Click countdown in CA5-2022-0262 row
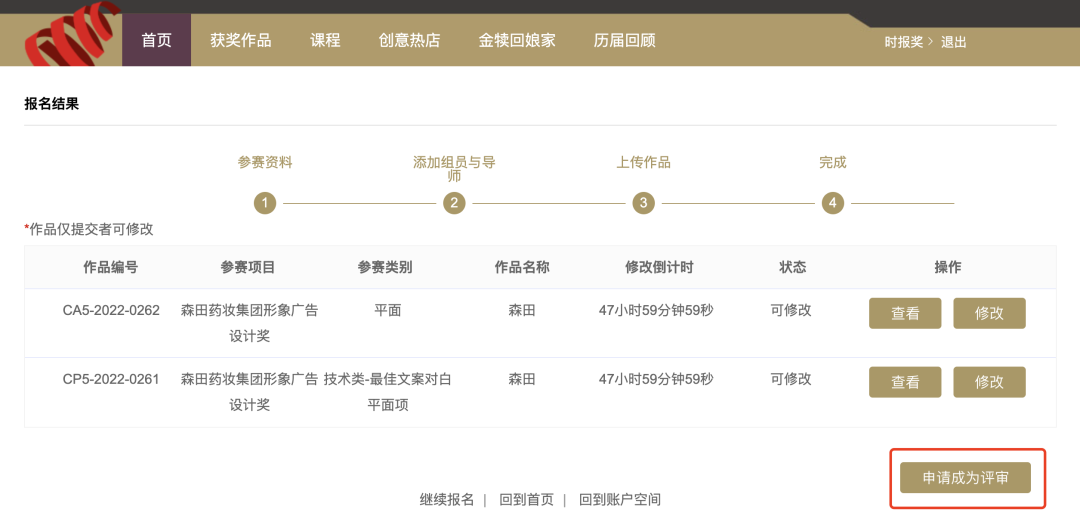 (x=656, y=310)
